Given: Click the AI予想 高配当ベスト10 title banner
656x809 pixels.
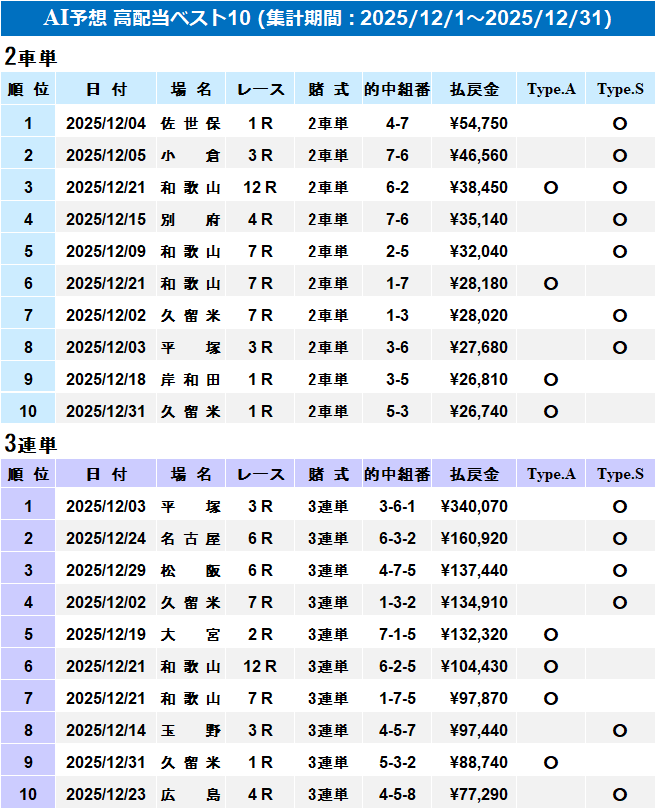Looking at the screenshot, I should [328, 18].
